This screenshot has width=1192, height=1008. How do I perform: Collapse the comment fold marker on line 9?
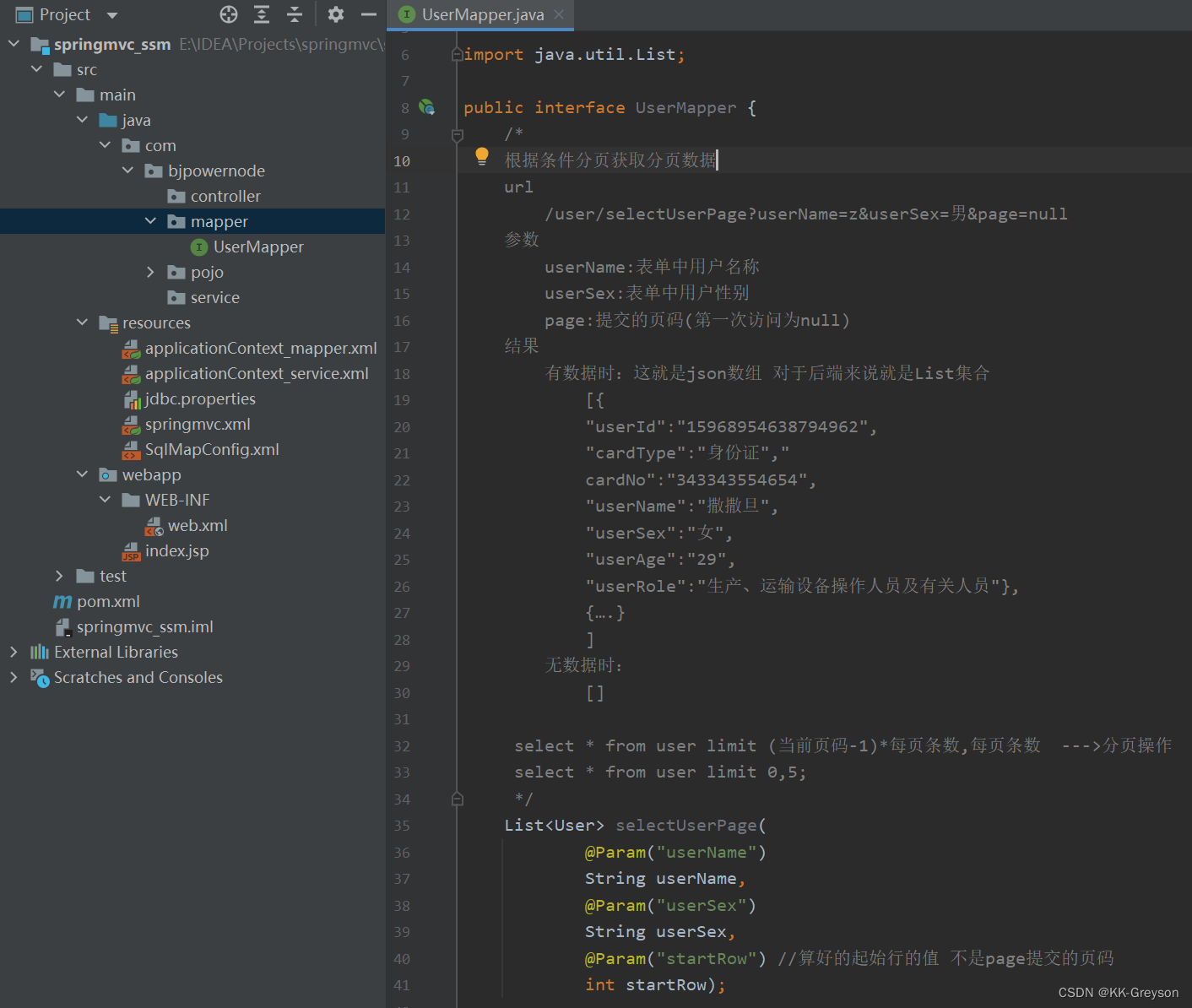point(457,134)
